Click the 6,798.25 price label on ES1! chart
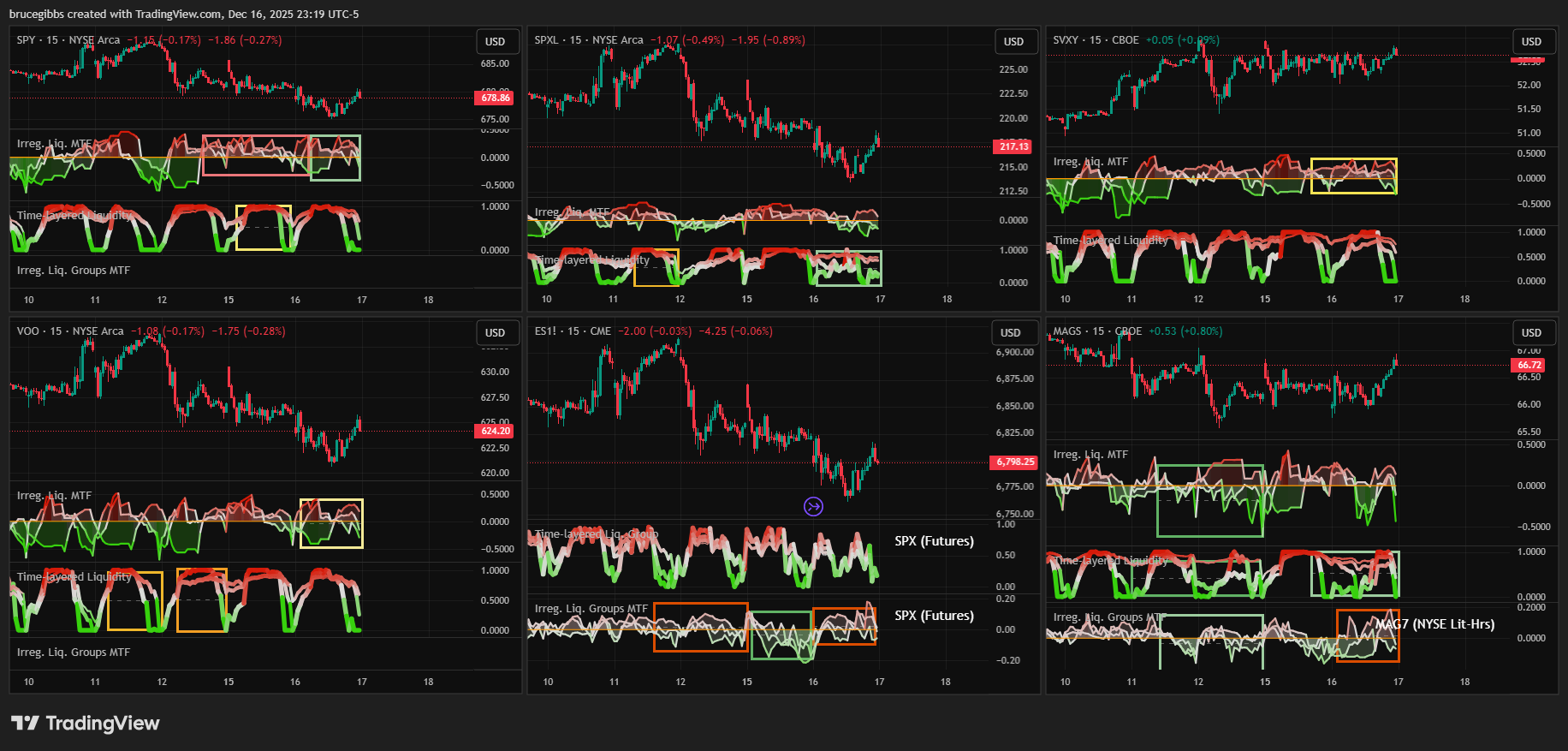Screen dimensions: 1568x751 pos(1014,462)
